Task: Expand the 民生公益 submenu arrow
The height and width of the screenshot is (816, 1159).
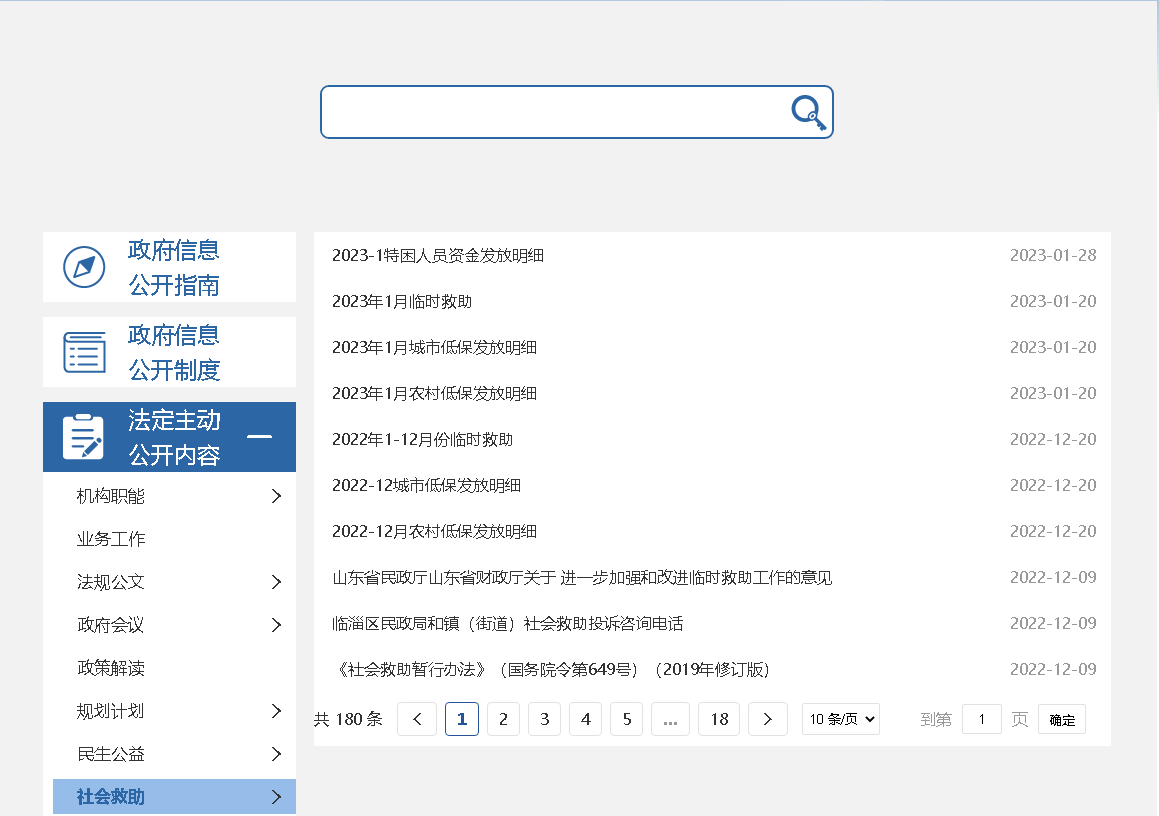Action: [276, 754]
